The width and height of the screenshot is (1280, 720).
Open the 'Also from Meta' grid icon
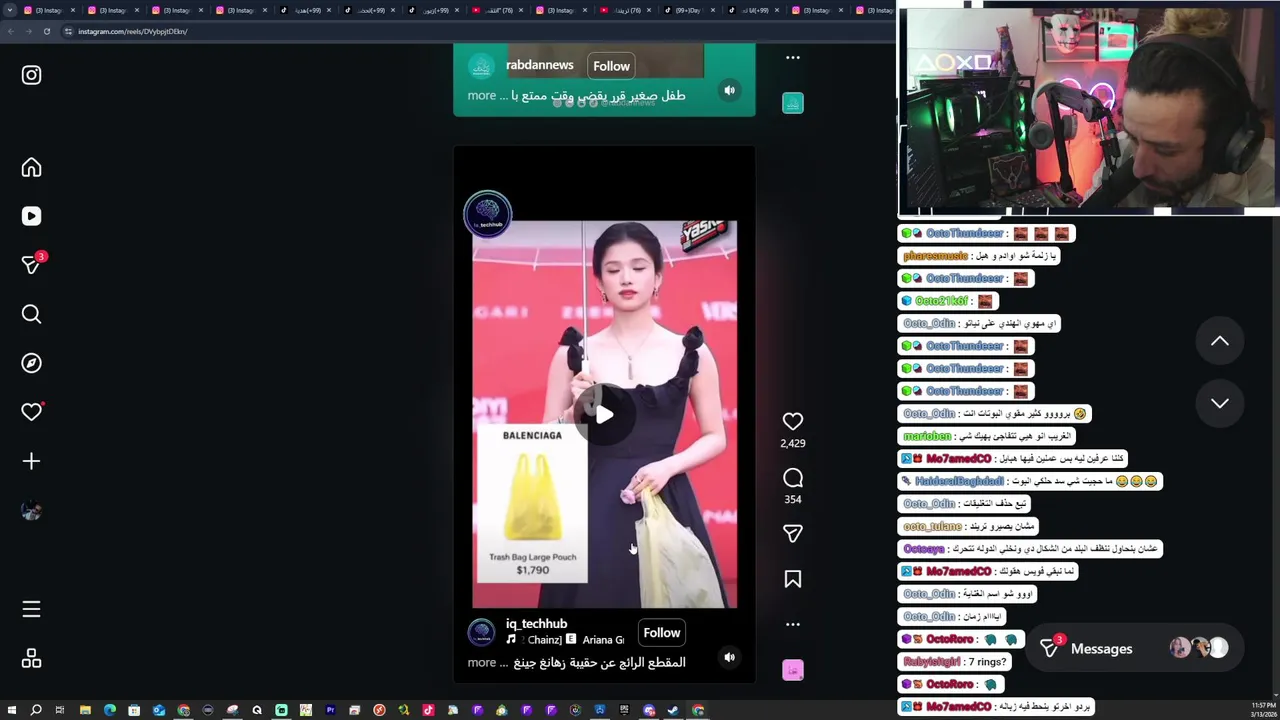point(31,659)
